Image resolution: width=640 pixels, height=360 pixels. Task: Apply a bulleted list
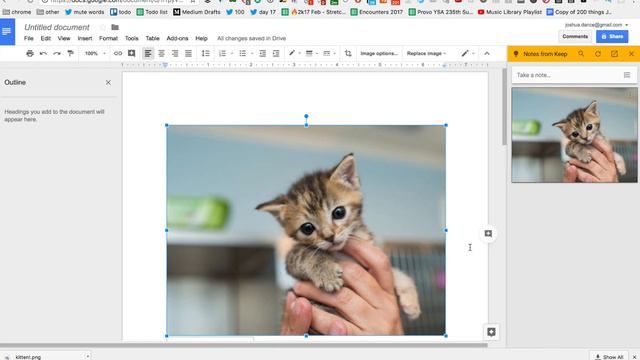tap(242, 53)
